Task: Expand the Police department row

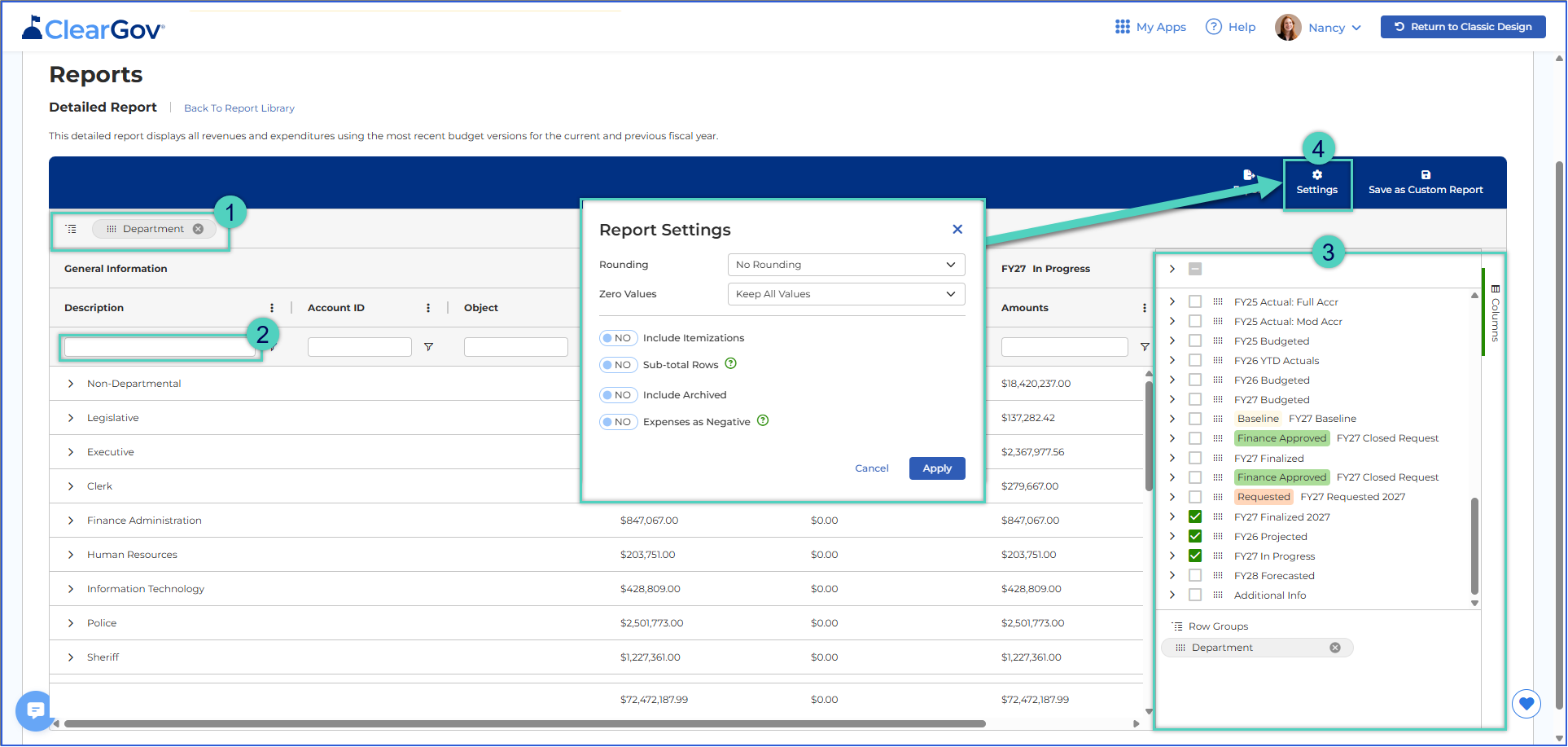Action: [71, 623]
